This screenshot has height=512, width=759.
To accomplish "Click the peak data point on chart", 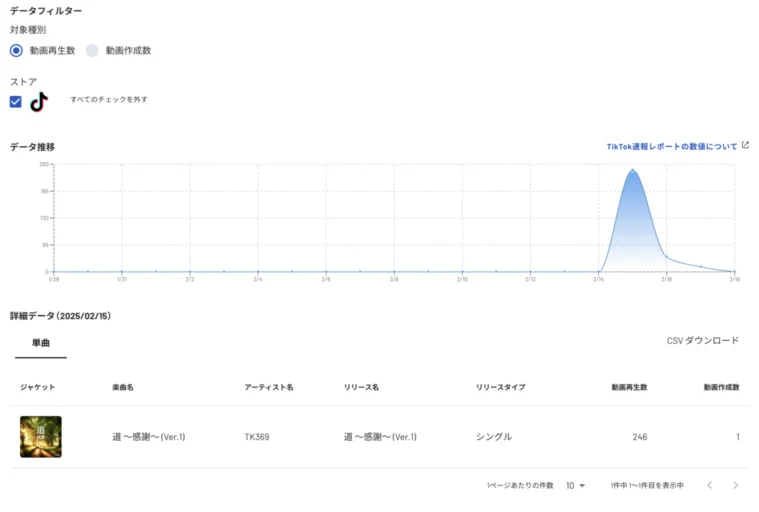I will pyautogui.click(x=632, y=171).
